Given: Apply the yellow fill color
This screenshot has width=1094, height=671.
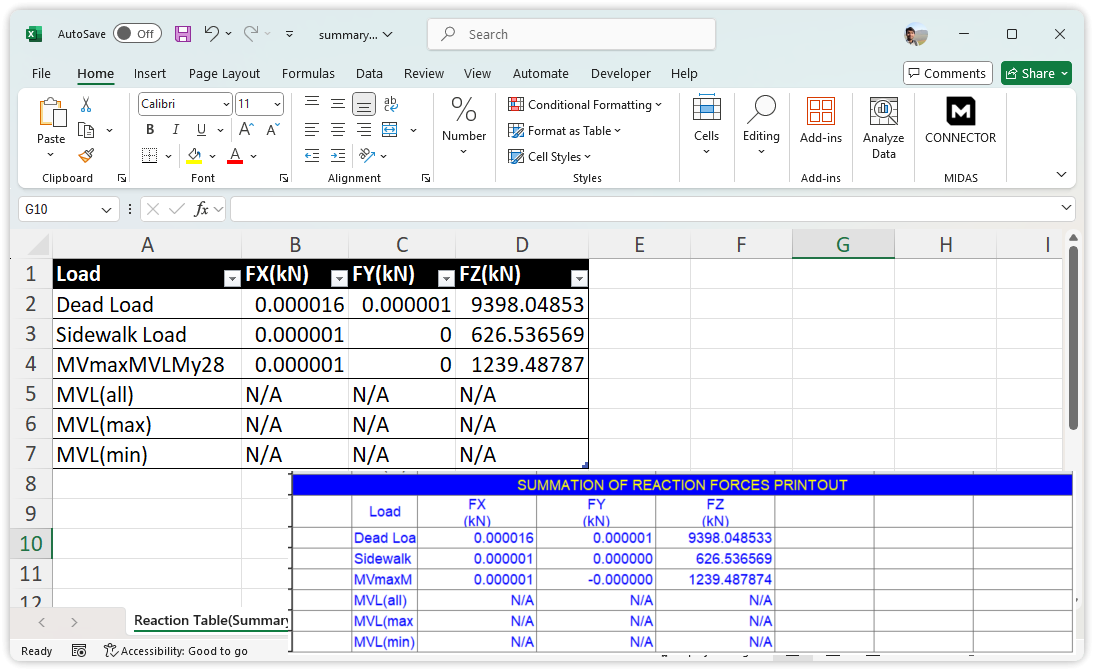Looking at the screenshot, I should tap(195, 156).
